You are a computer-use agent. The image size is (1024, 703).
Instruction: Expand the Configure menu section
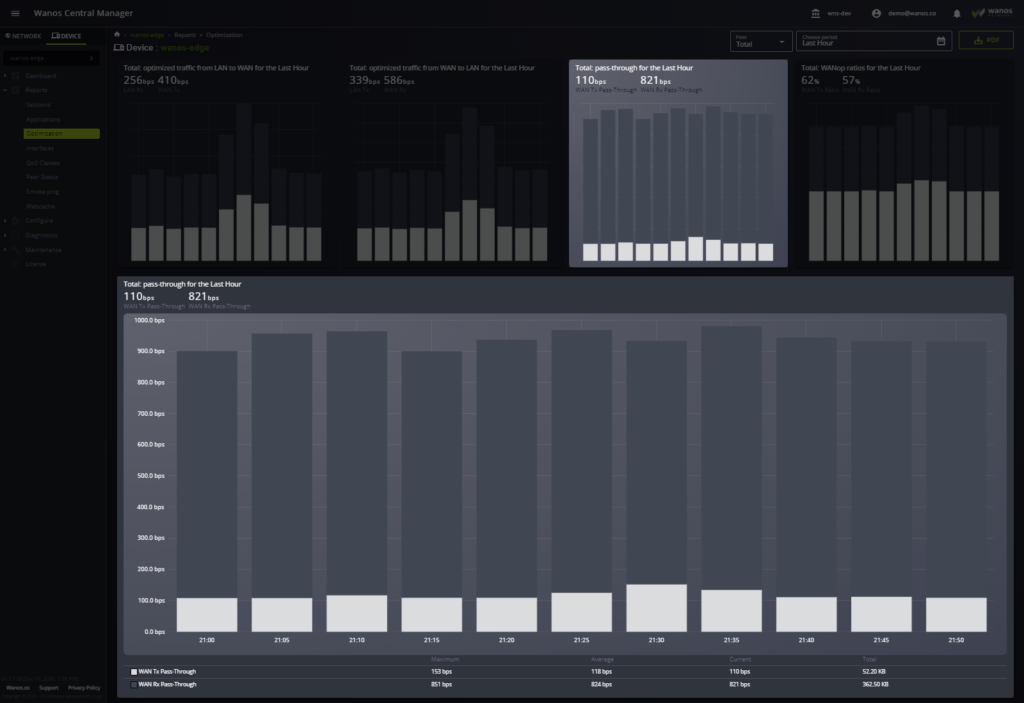(38, 220)
